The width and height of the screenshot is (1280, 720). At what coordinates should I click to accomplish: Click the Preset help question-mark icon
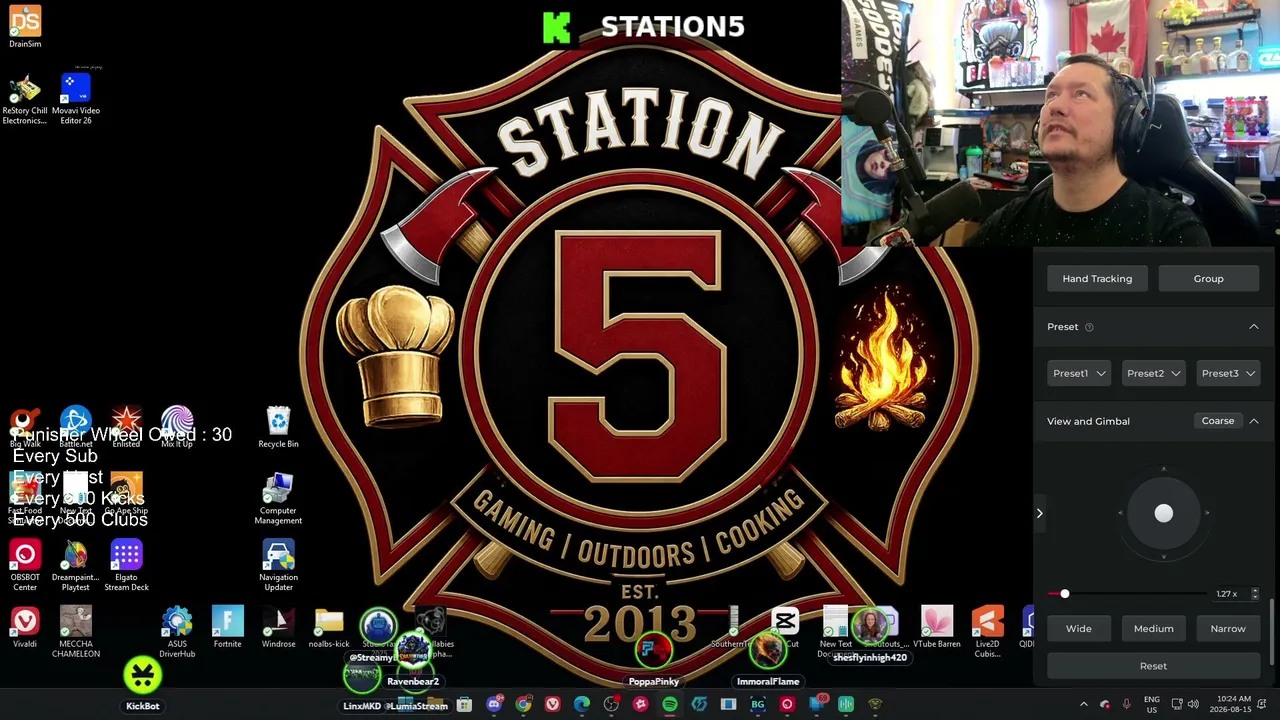[x=1089, y=327]
